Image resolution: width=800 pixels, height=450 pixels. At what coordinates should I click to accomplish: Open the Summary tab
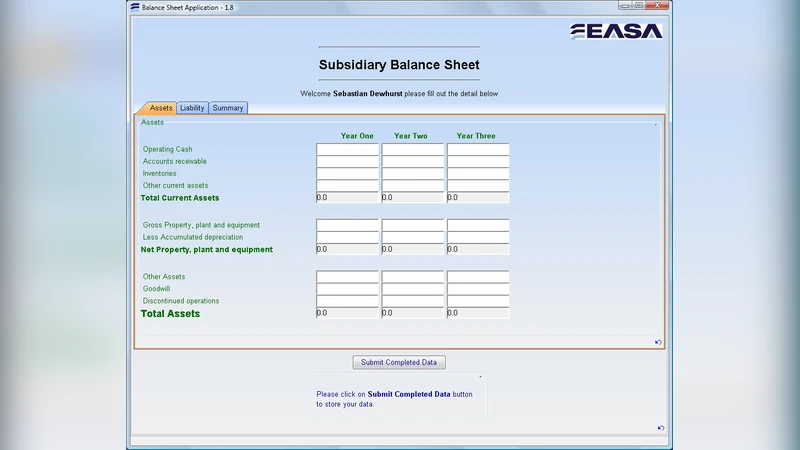(228, 108)
